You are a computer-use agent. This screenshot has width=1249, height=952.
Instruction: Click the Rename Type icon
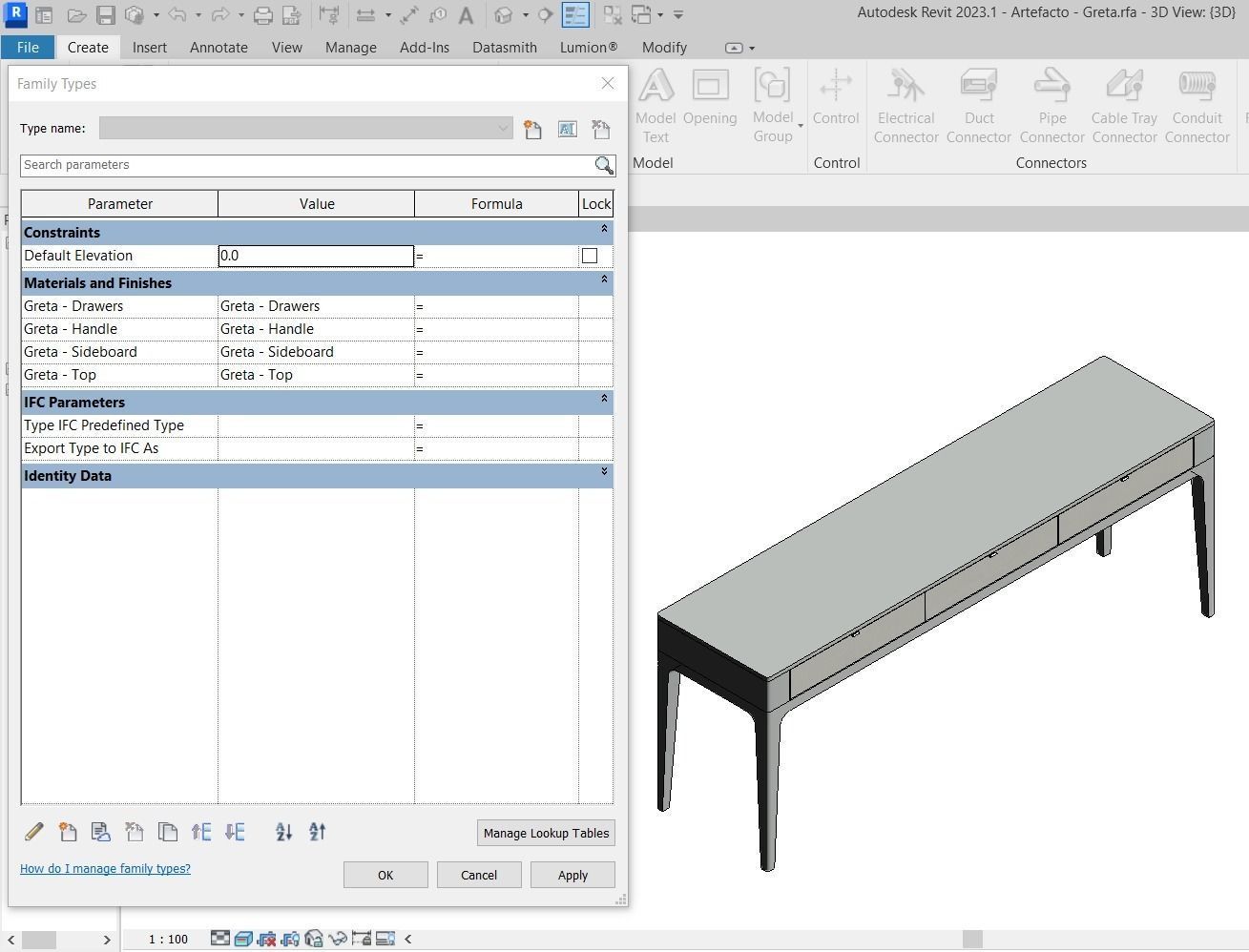tap(567, 129)
